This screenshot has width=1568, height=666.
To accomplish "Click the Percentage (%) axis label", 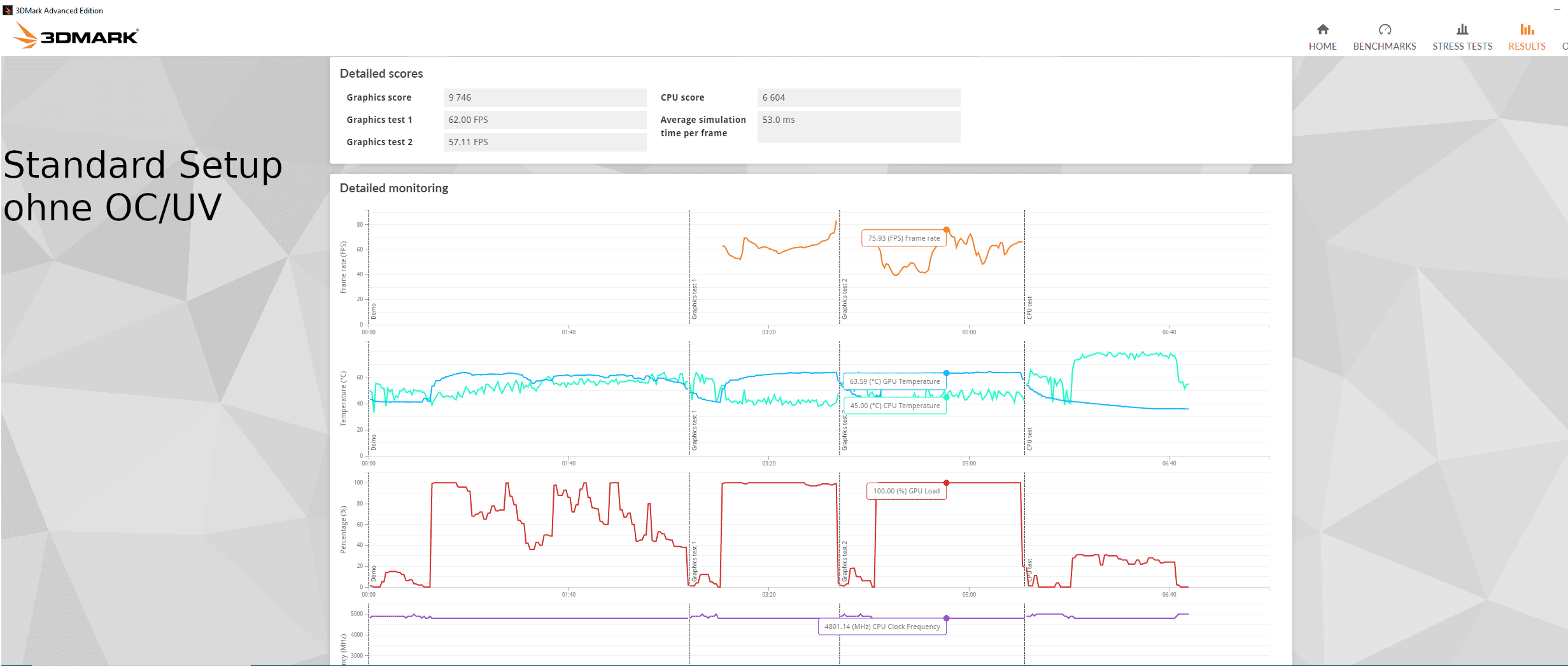I will (x=343, y=529).
